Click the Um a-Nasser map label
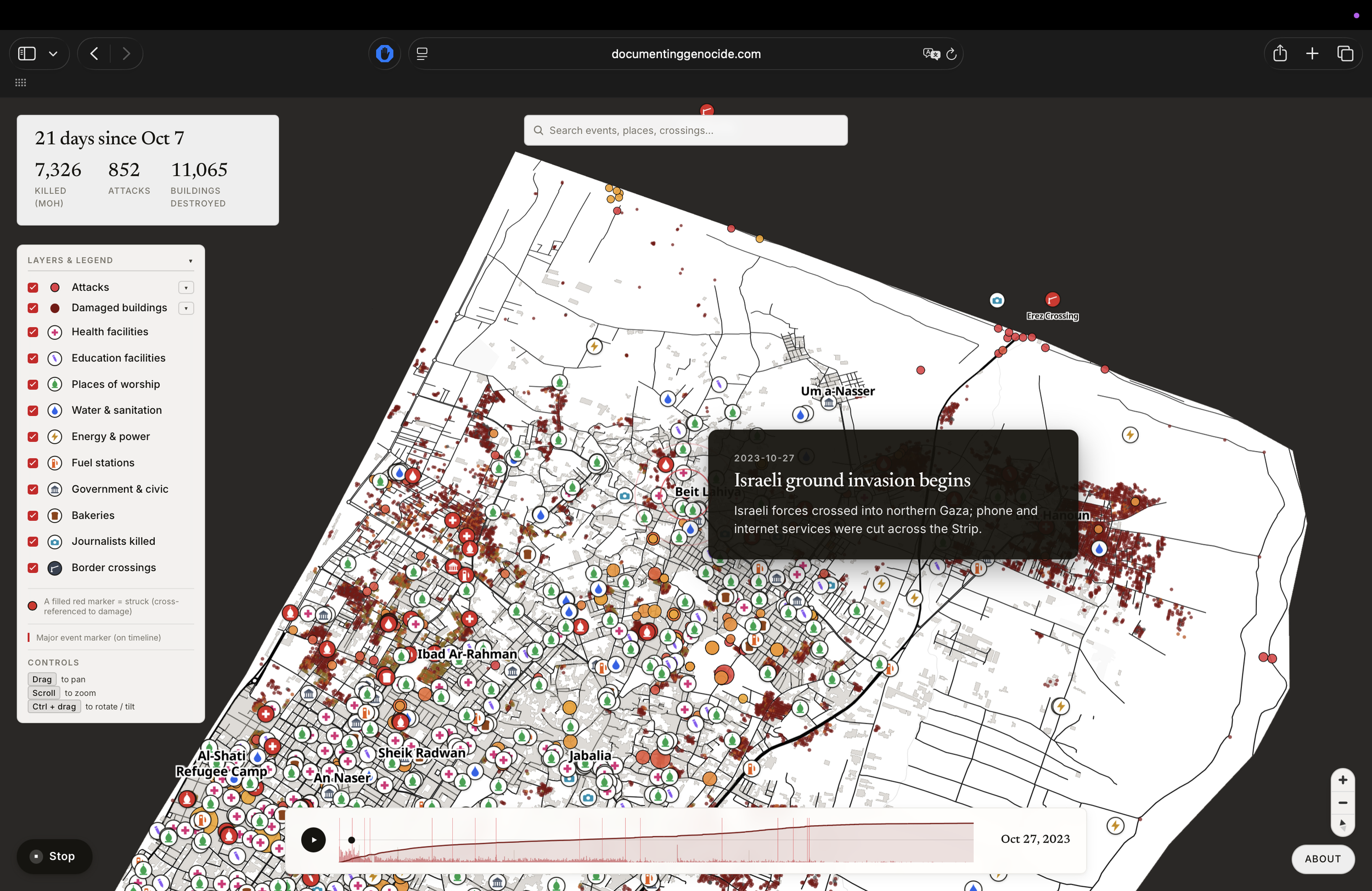Screen dimensions: 1372x891 click(x=837, y=391)
